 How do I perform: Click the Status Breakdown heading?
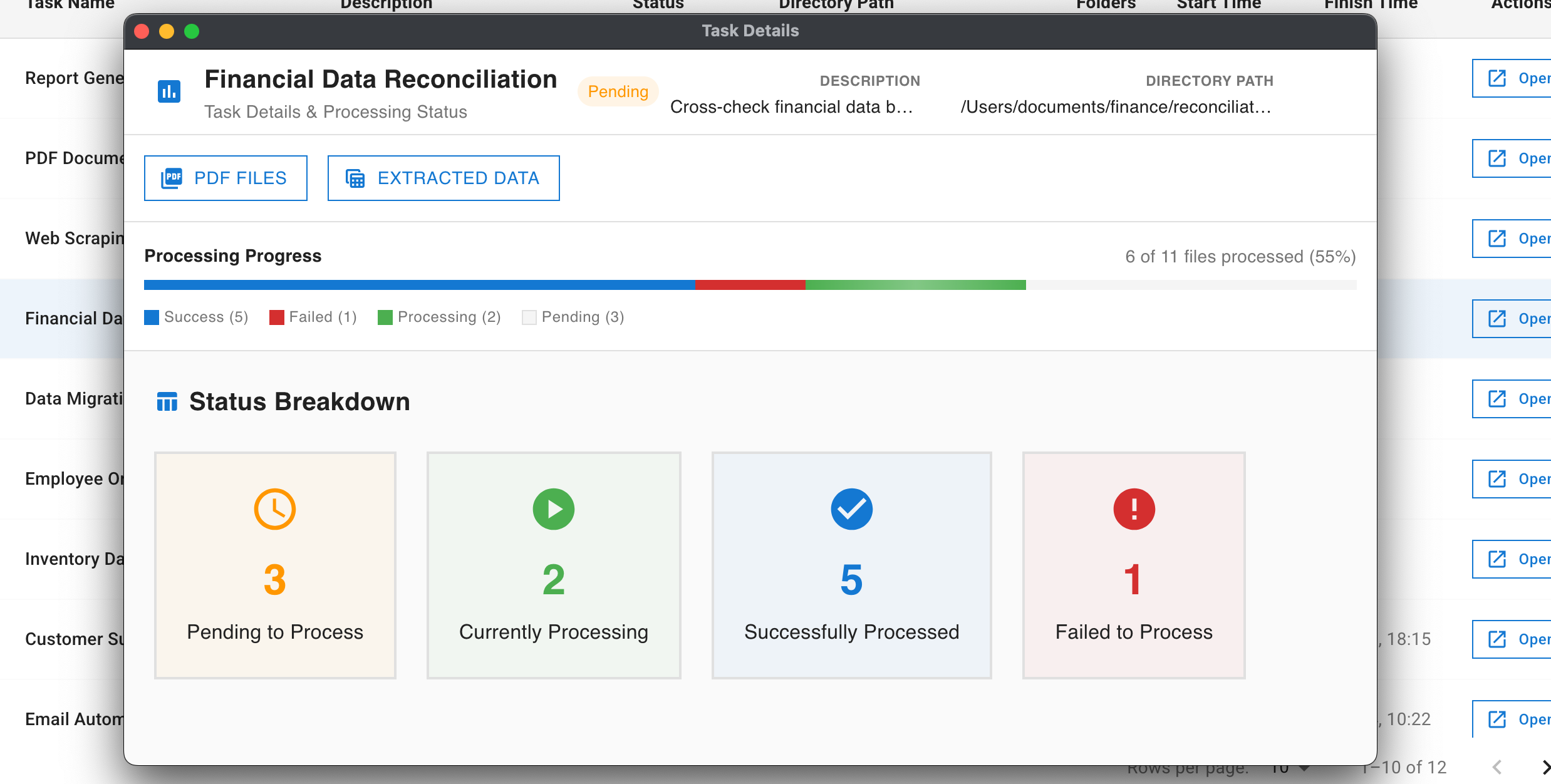pos(299,401)
